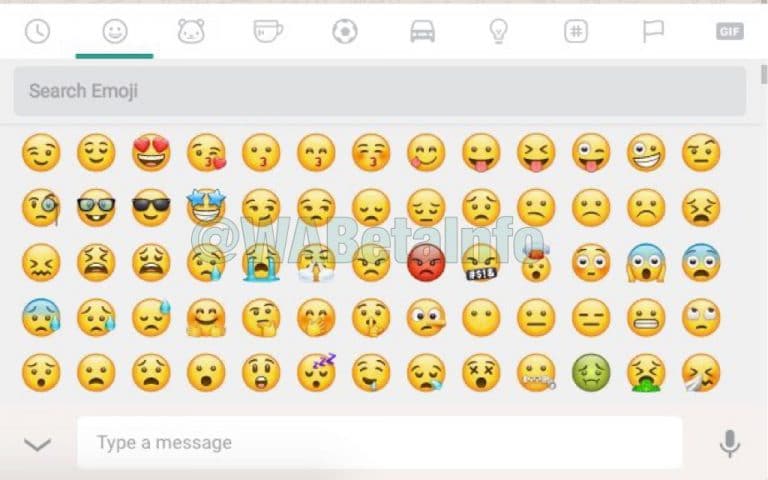Screen dimensions: 768x480
Task: Switch to the animals emoji category
Action: [x=191, y=32]
